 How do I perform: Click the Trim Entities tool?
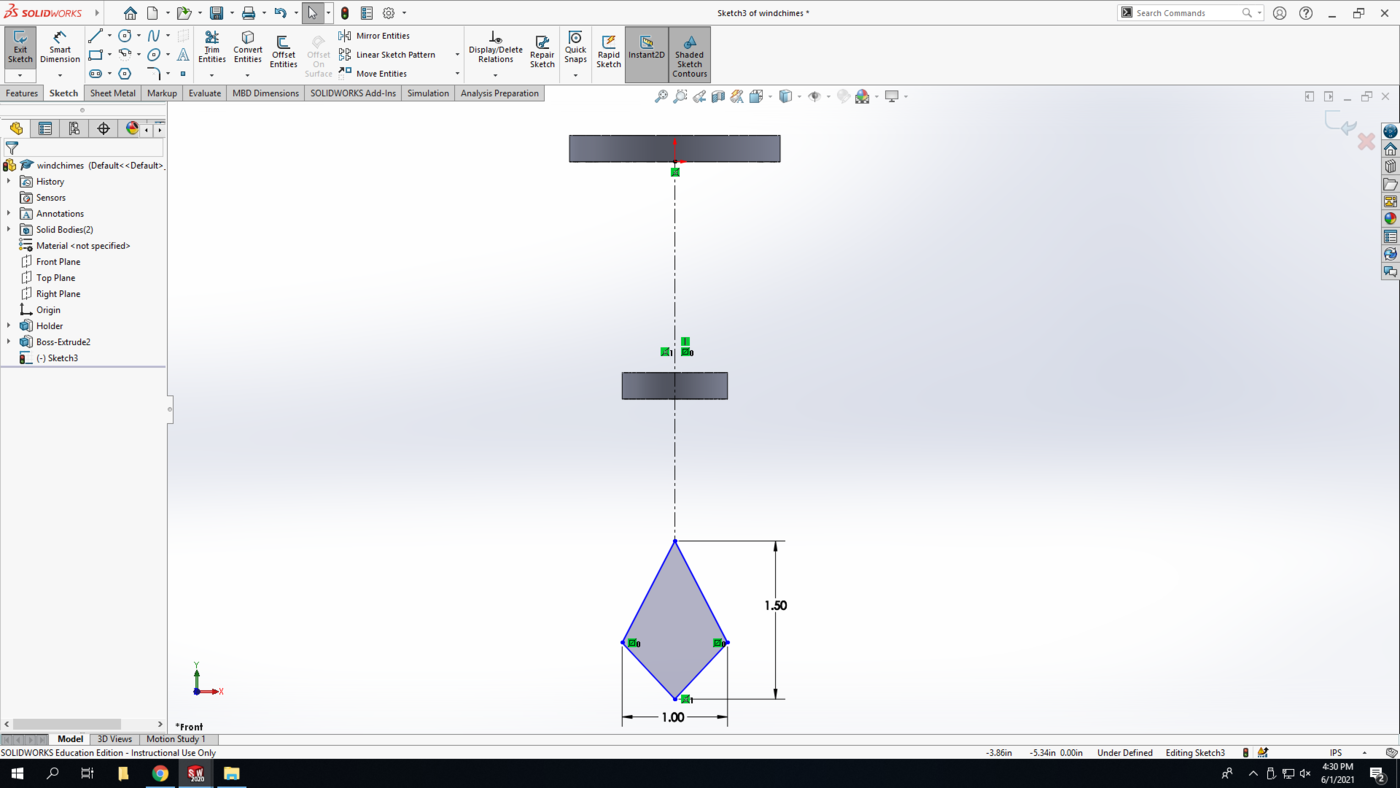pyautogui.click(x=212, y=48)
